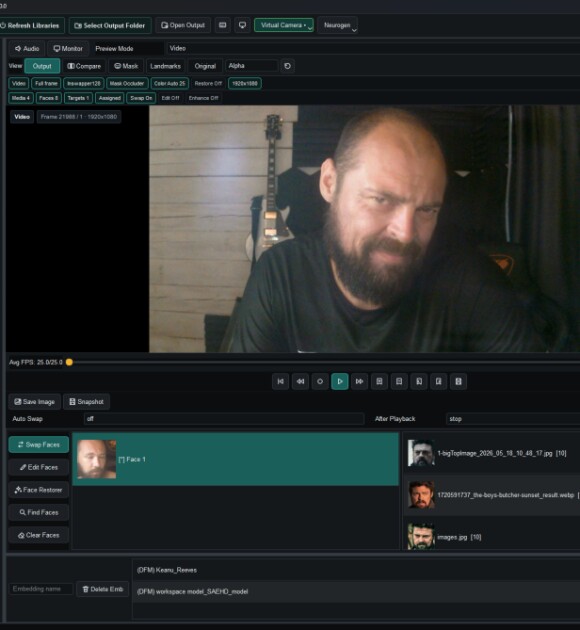Click the Delete Emb button
The width and height of the screenshot is (580, 630).
coord(102,589)
